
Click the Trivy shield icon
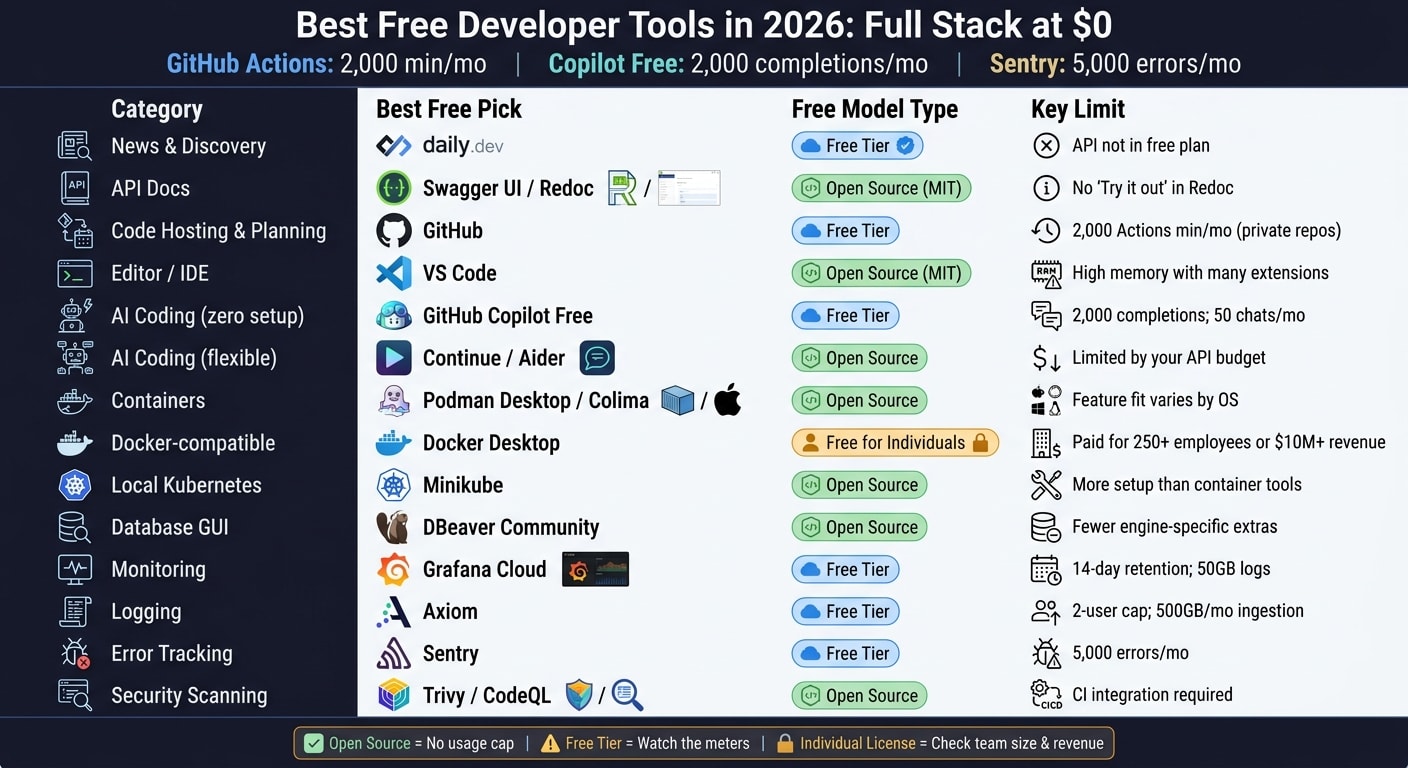point(579,695)
